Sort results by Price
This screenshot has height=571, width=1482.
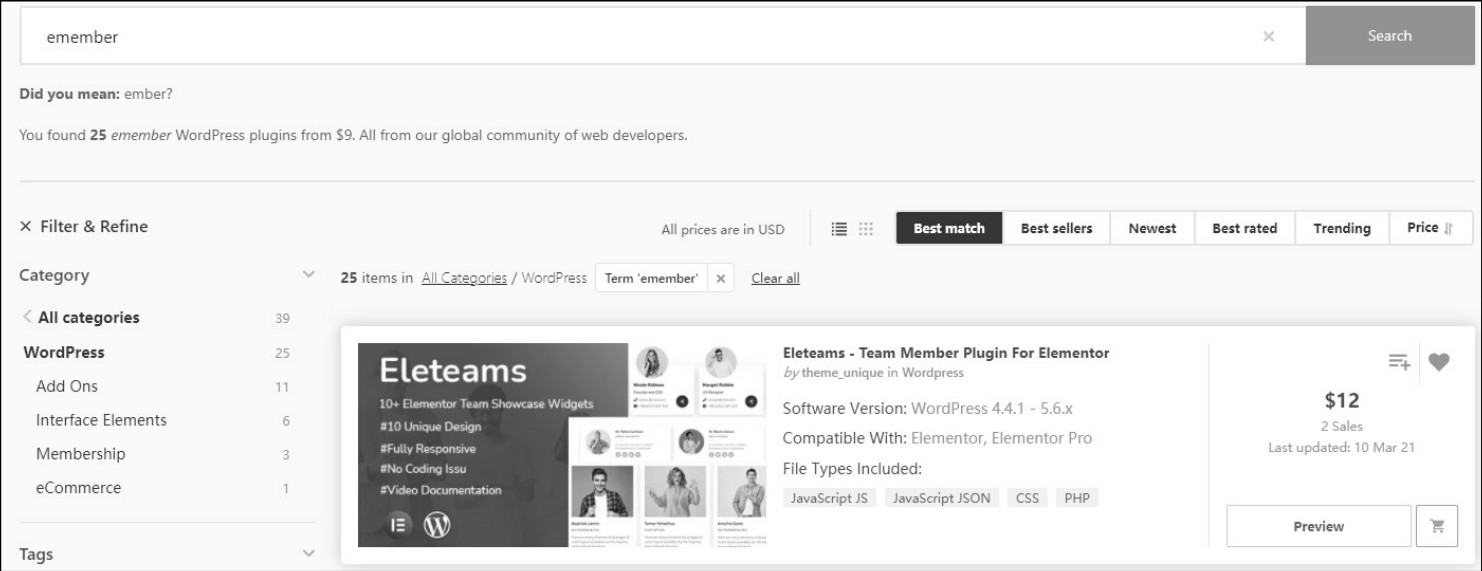coord(1431,228)
